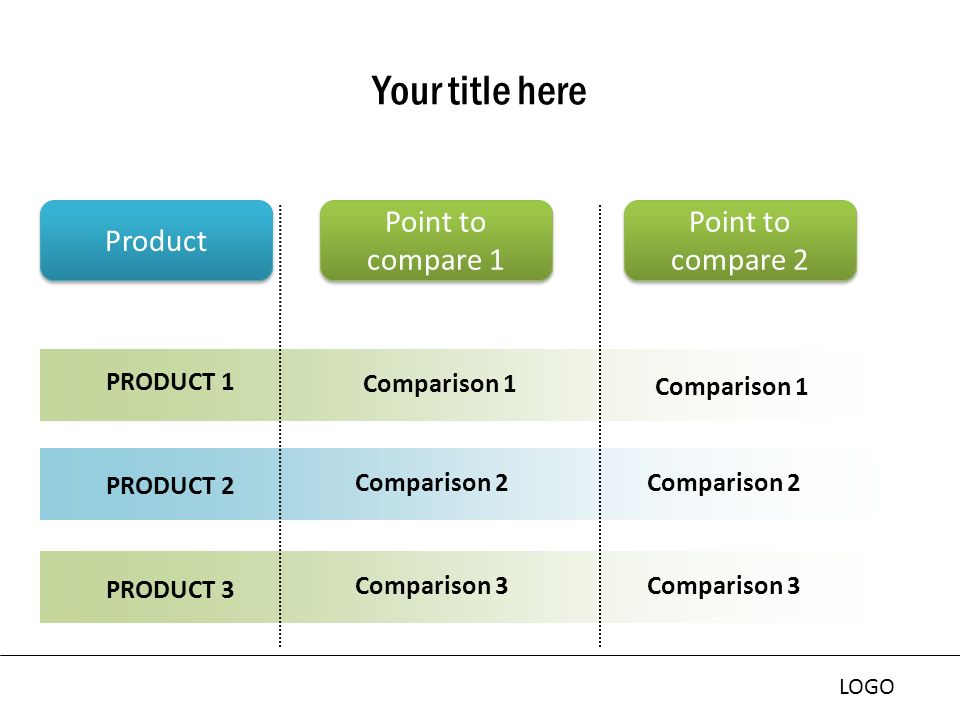This screenshot has width=960, height=720.
Task: Select Comparison 1 under Point to compare 1
Action: point(439,384)
